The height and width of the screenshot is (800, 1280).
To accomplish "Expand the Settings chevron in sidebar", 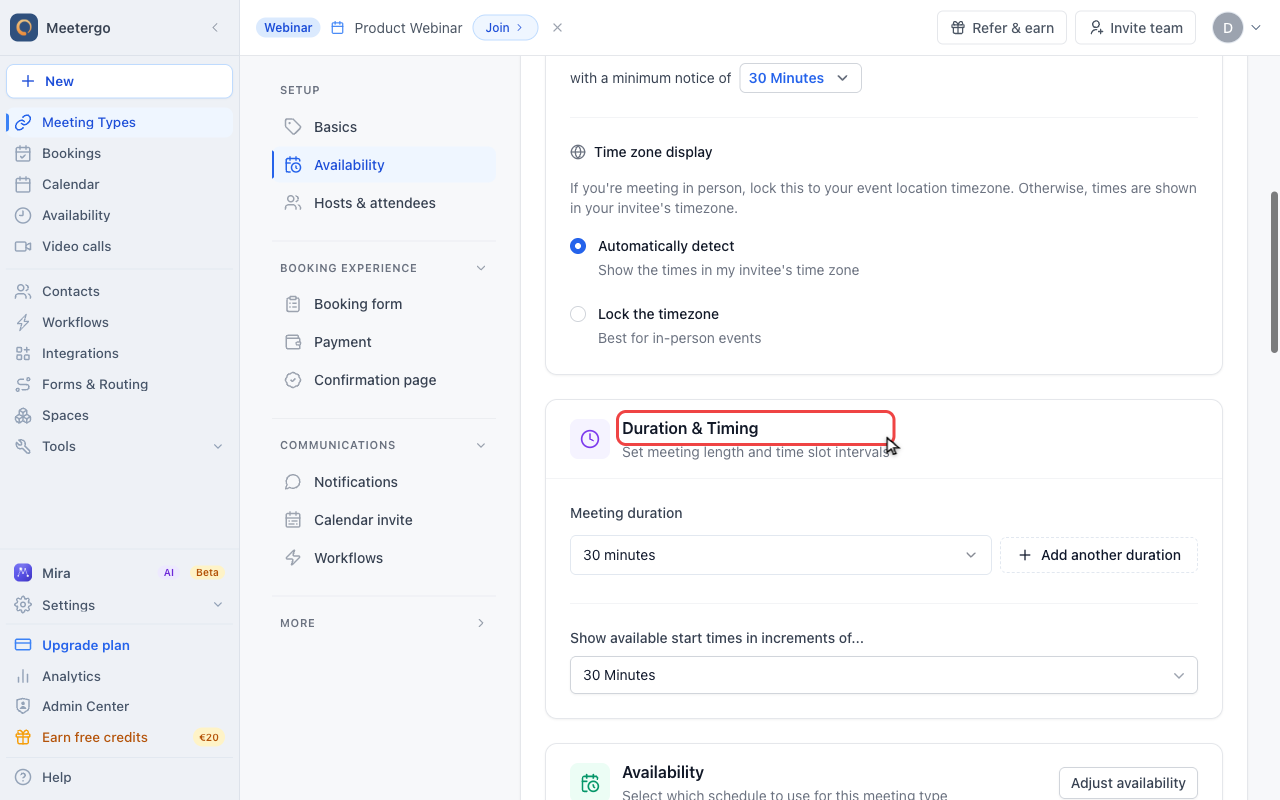I will (218, 605).
